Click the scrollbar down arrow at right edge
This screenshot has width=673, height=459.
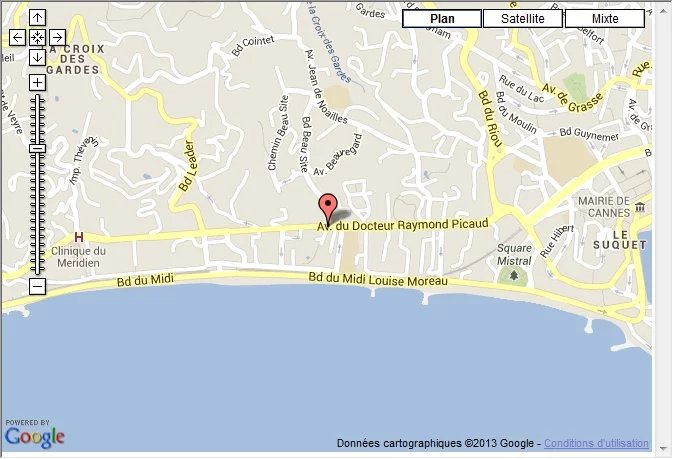[x=662, y=448]
